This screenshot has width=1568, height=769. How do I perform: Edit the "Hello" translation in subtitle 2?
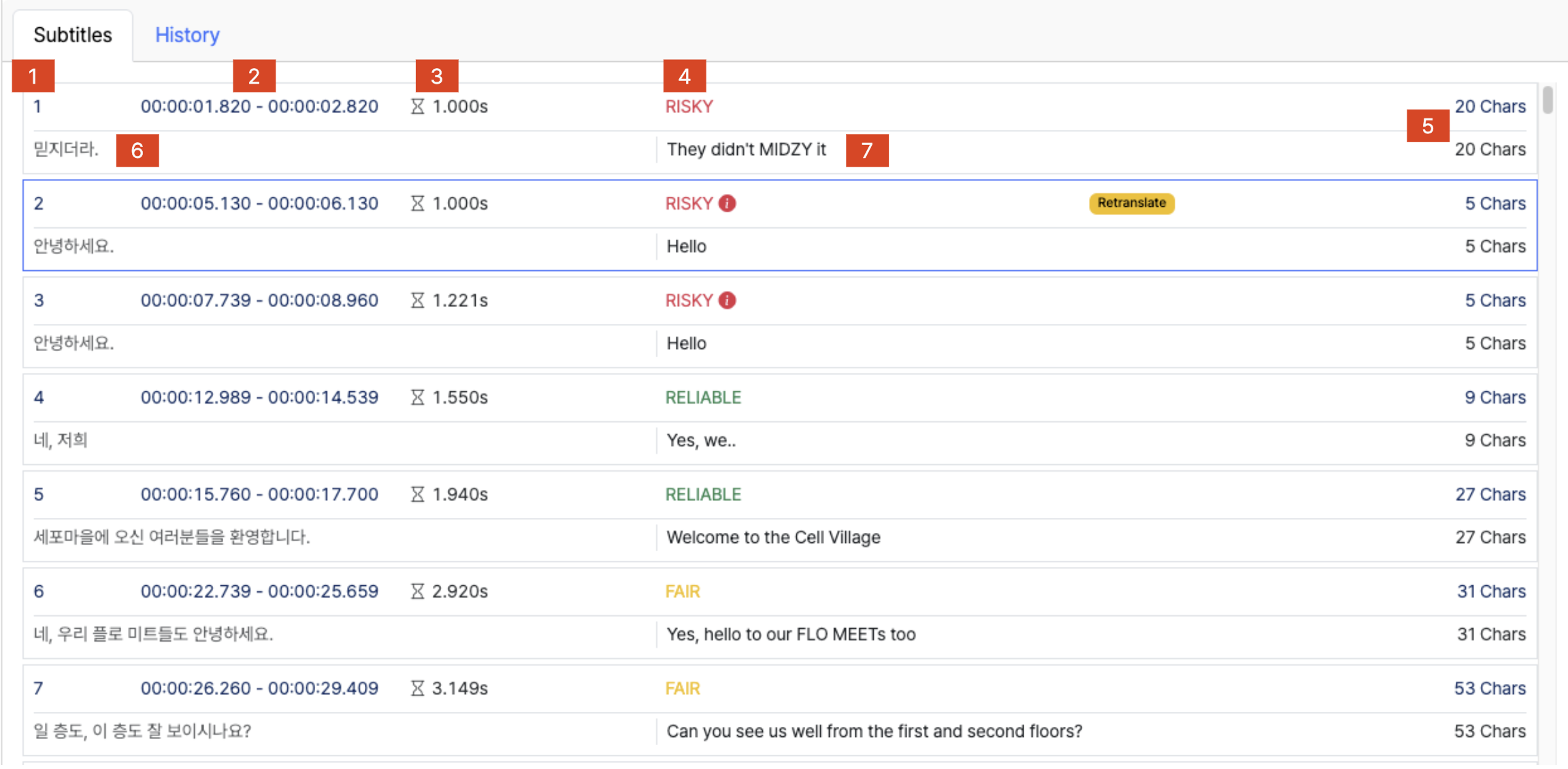click(687, 246)
